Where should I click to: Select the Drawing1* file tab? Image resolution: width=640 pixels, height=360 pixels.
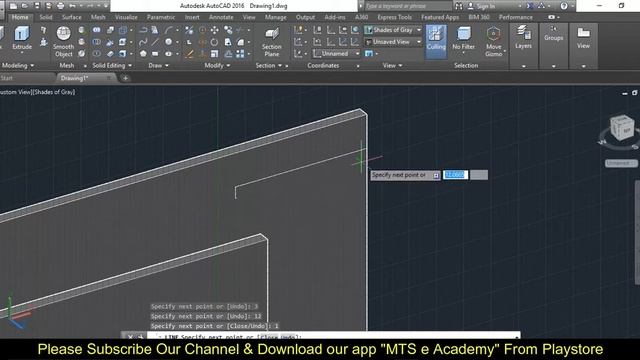[x=75, y=78]
